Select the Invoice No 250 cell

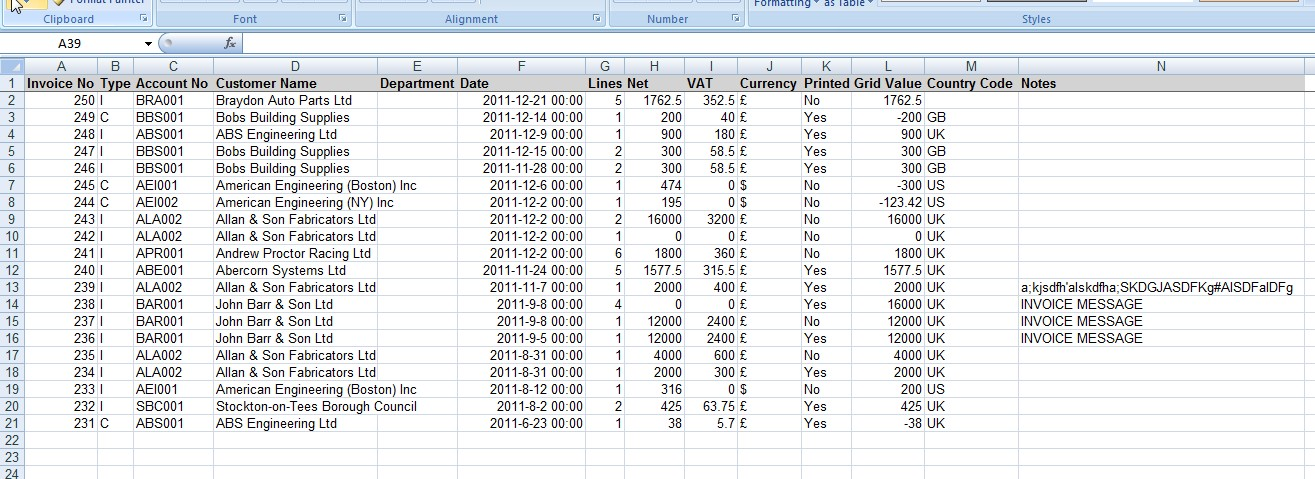(60, 101)
